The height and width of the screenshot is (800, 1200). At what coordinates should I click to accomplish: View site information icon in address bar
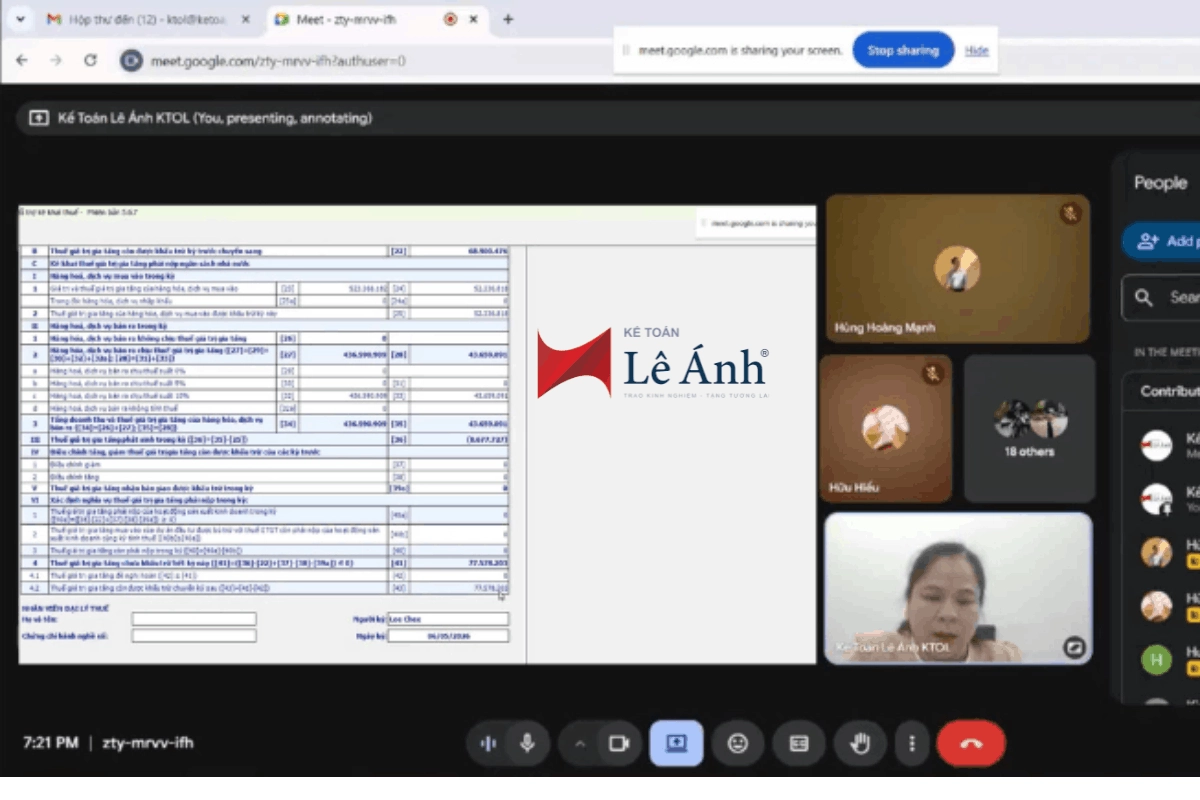(131, 60)
